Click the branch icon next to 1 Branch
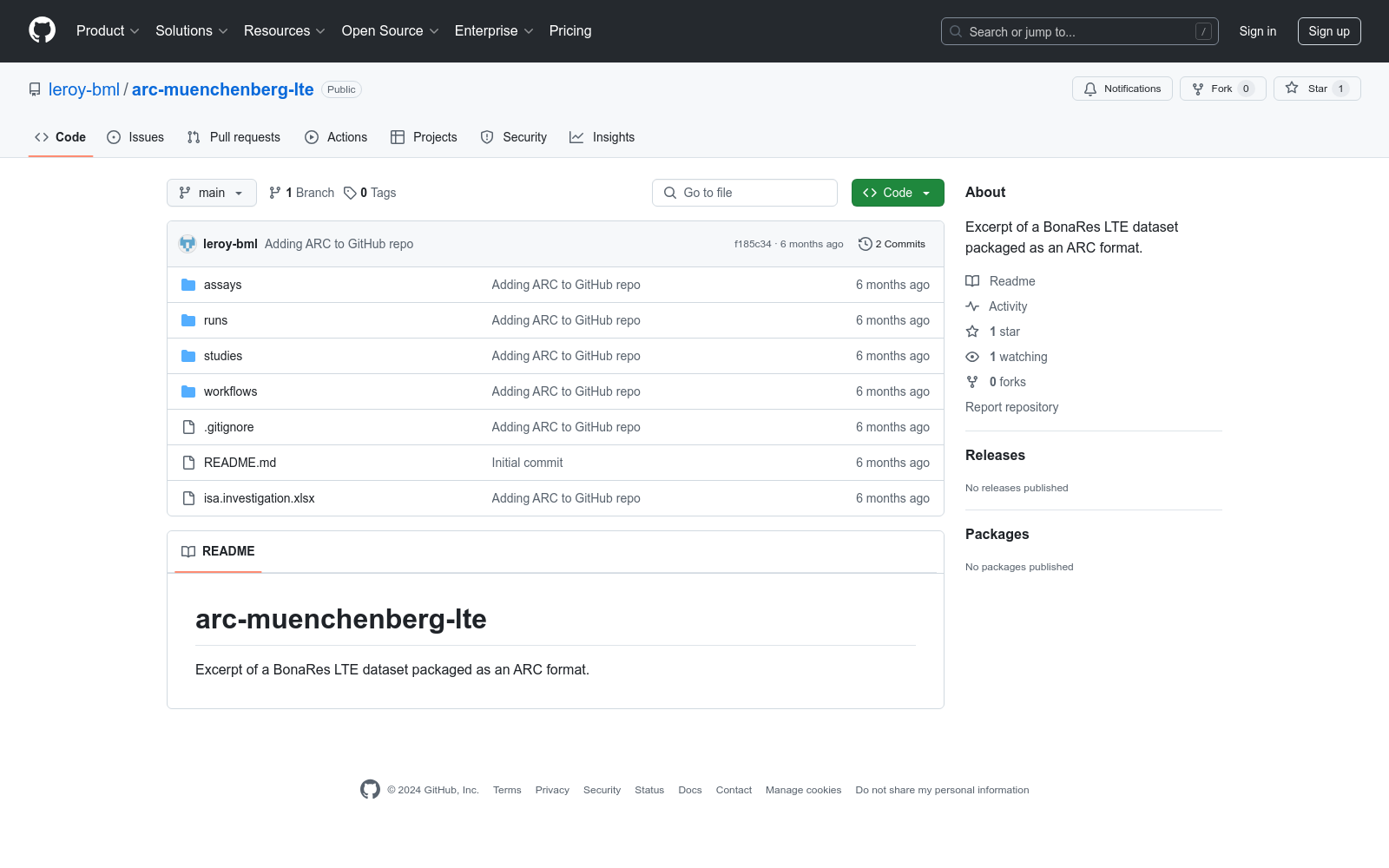This screenshot has width=1389, height=868. [275, 193]
